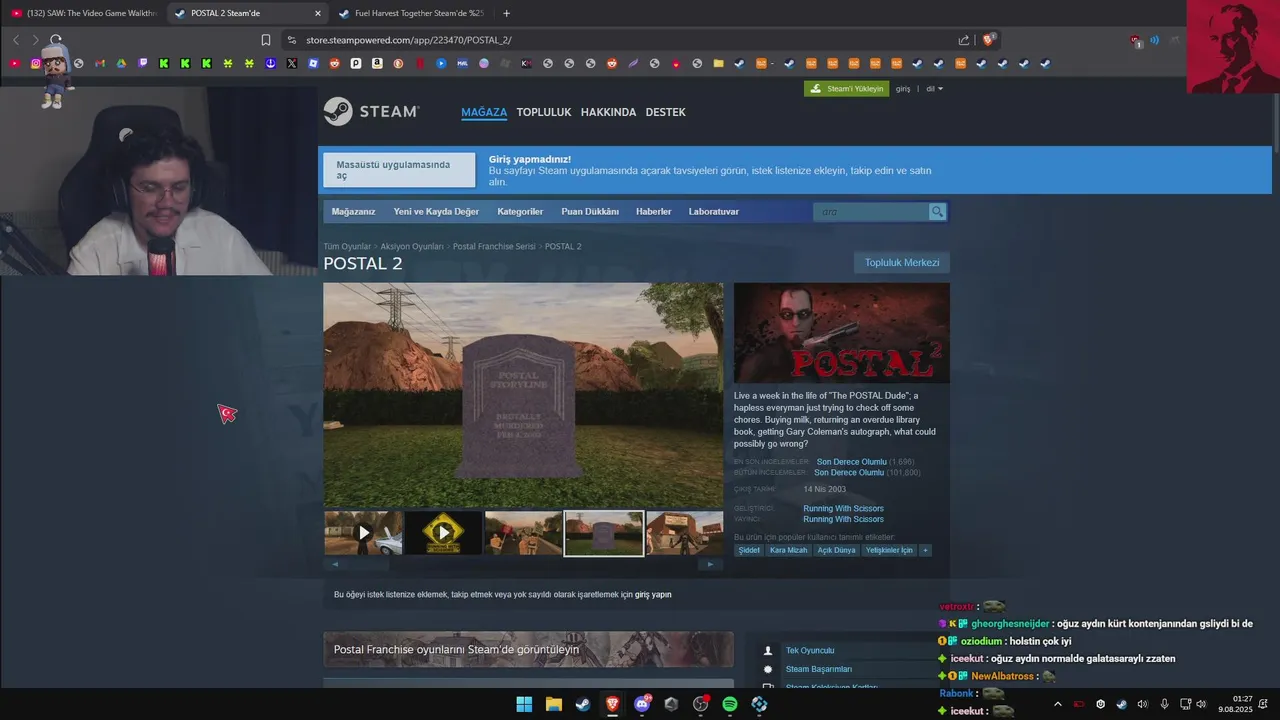Click the Brave browser taskbar icon
Image resolution: width=1280 pixels, height=720 pixels.
pos(612,704)
